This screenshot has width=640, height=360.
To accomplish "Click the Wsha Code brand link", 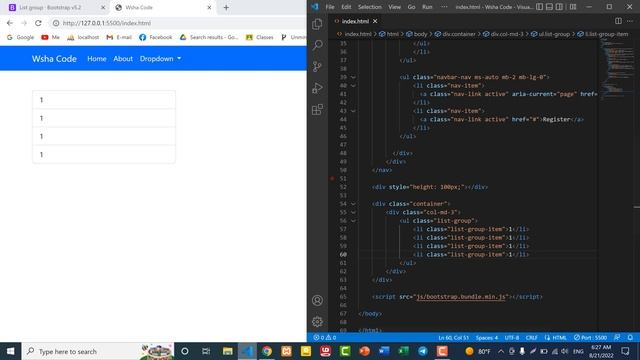I will (54, 59).
